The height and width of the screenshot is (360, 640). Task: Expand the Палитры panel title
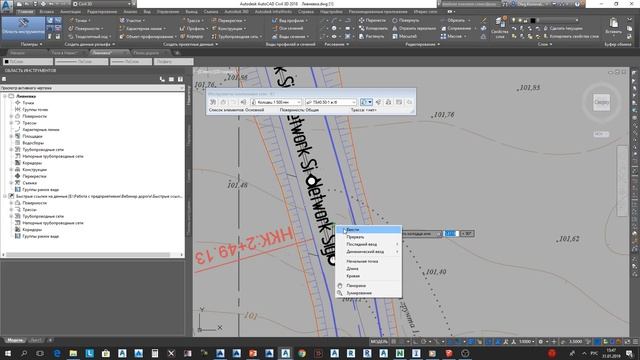(x=31, y=44)
